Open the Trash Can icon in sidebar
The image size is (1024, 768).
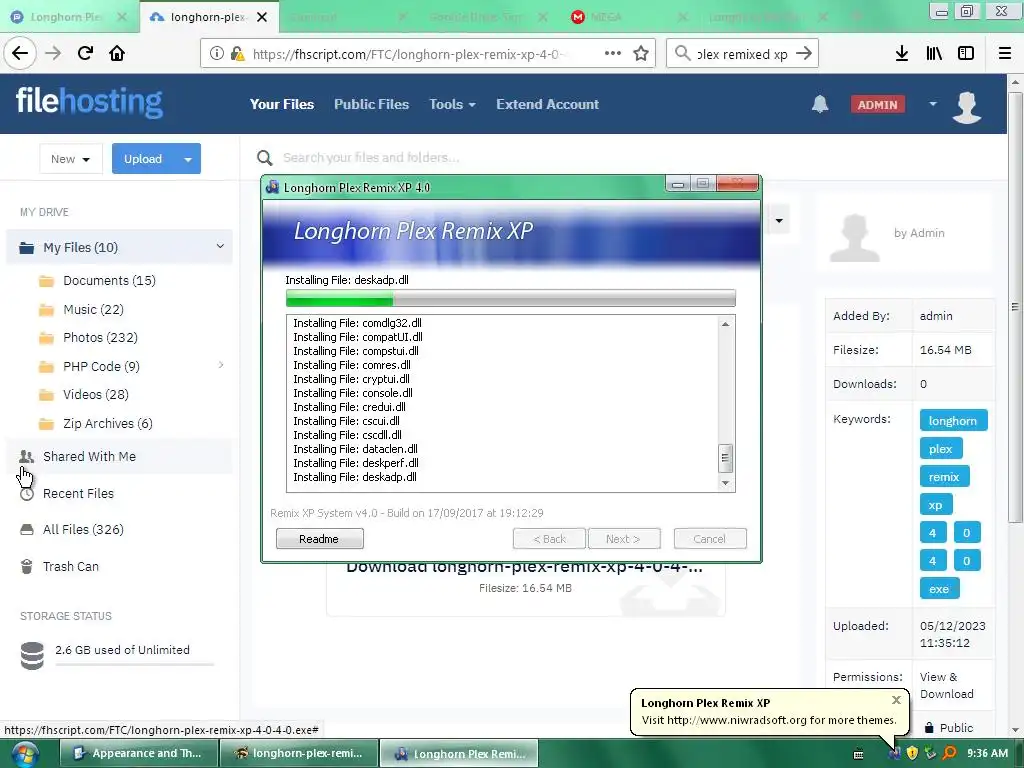click(x=26, y=566)
